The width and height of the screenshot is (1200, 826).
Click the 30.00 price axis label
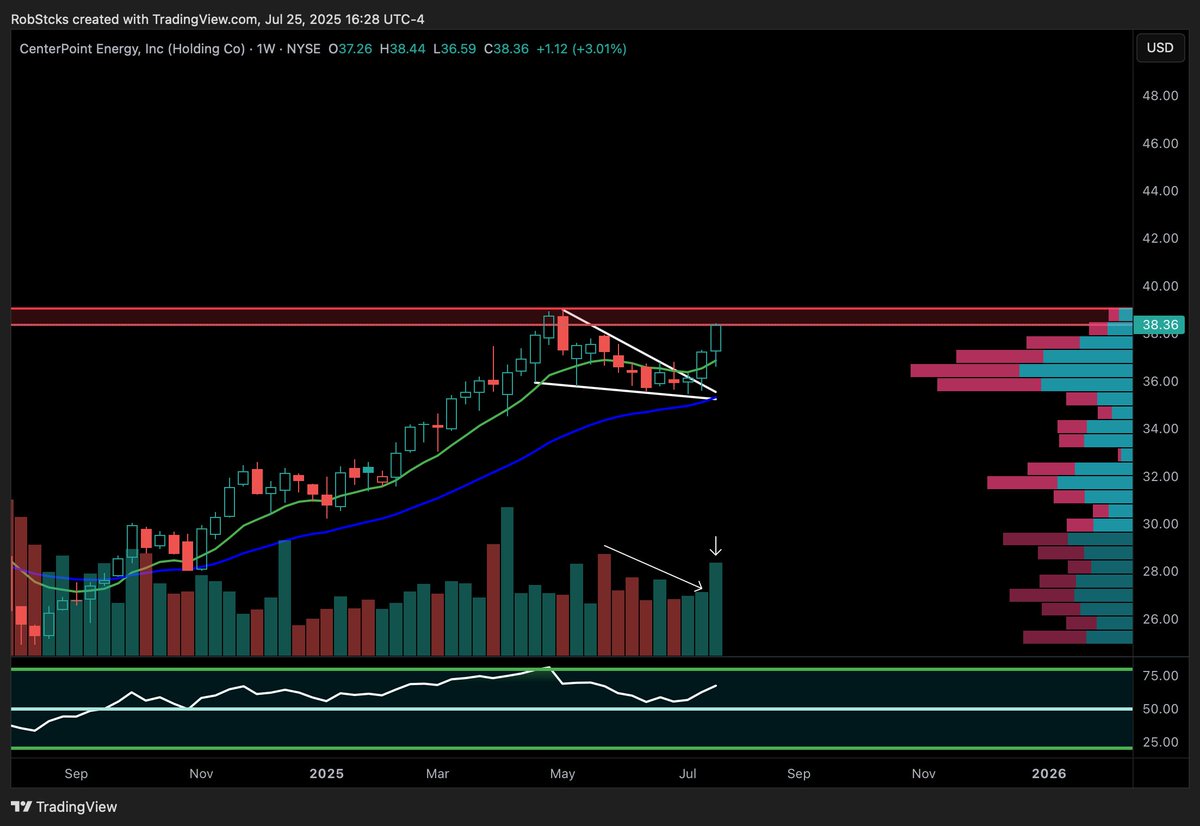coord(1160,524)
